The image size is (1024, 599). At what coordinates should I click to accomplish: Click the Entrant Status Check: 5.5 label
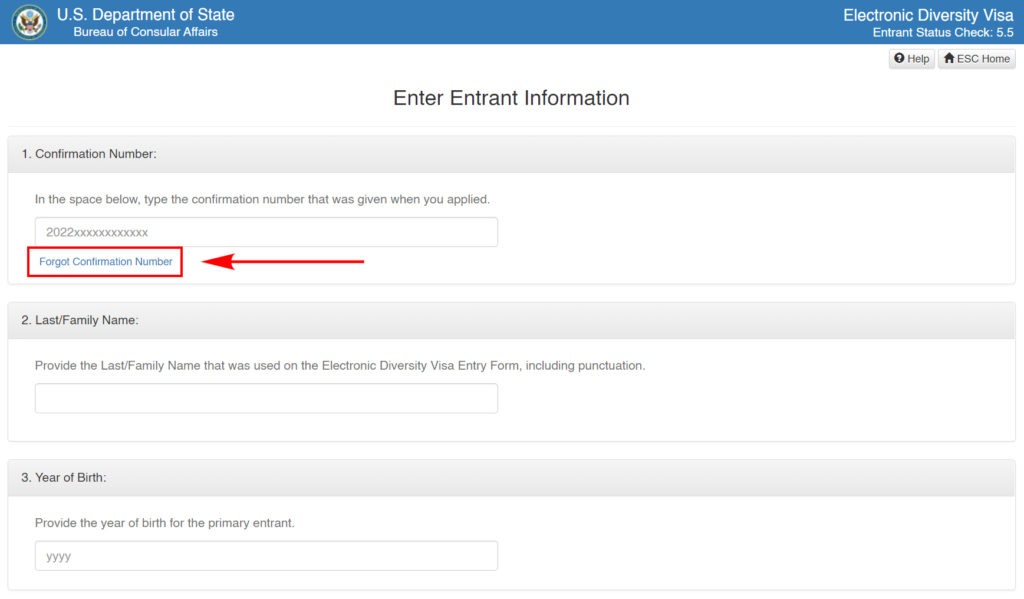[943, 33]
